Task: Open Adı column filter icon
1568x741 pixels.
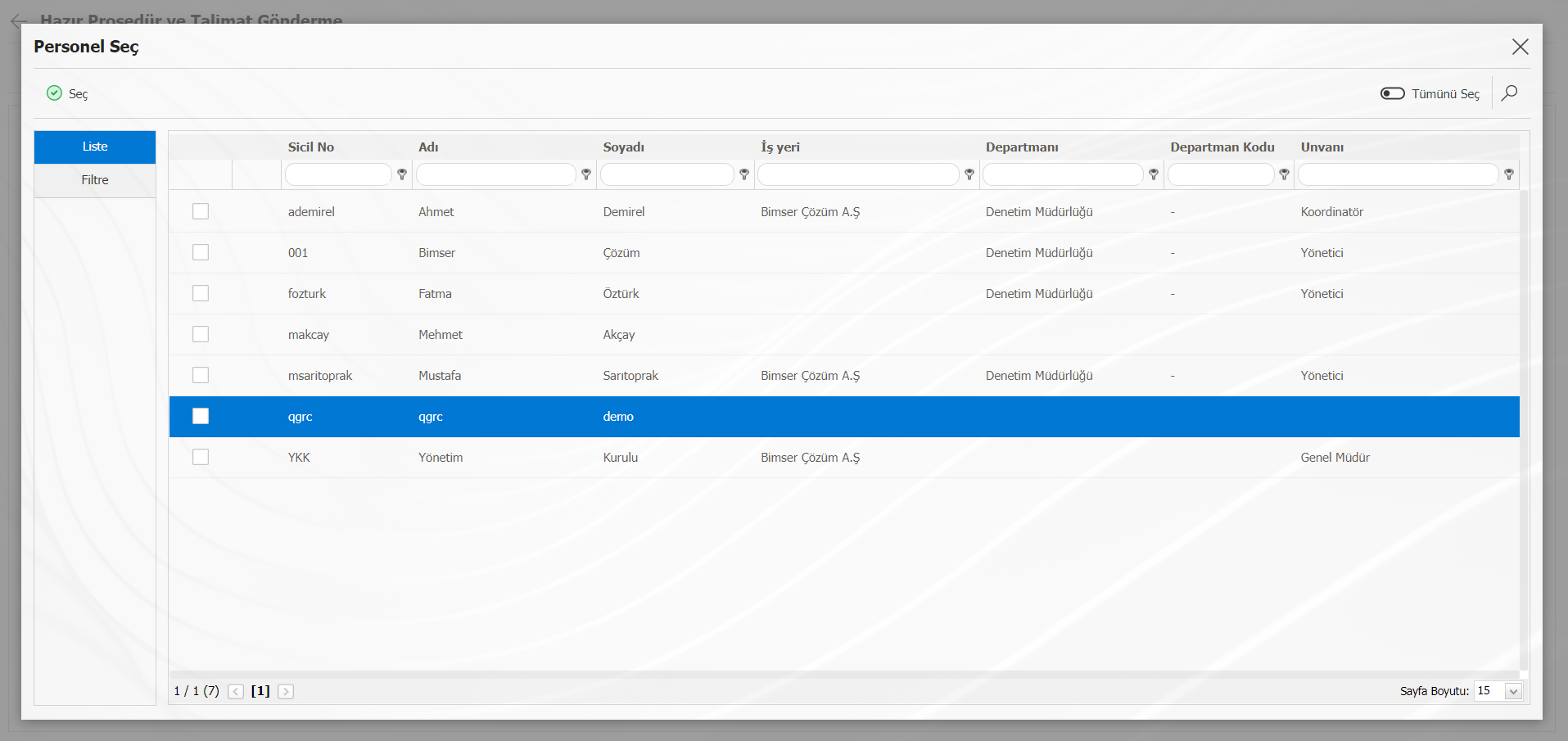Action: 586,174
